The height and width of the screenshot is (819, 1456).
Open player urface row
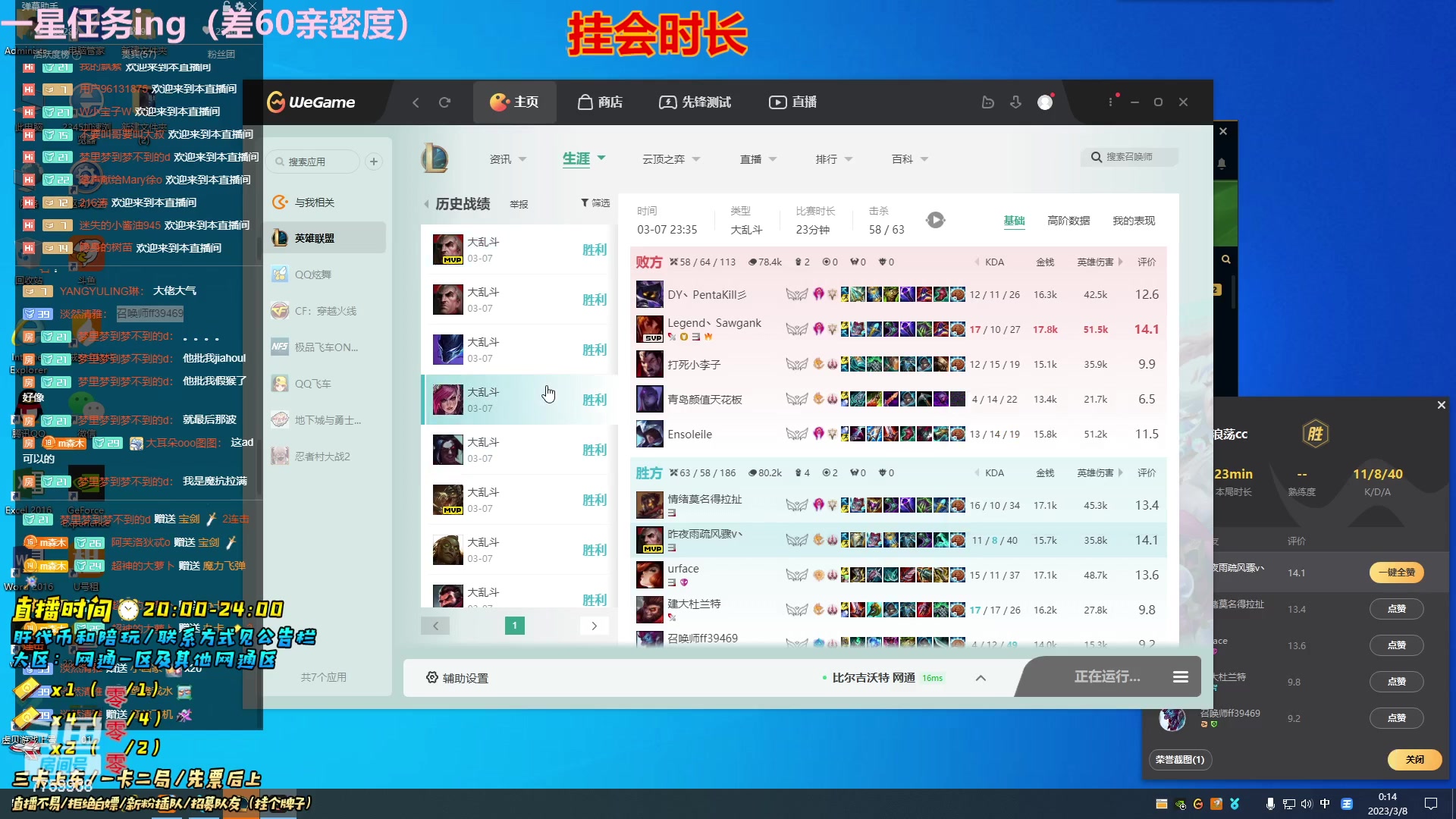click(898, 575)
